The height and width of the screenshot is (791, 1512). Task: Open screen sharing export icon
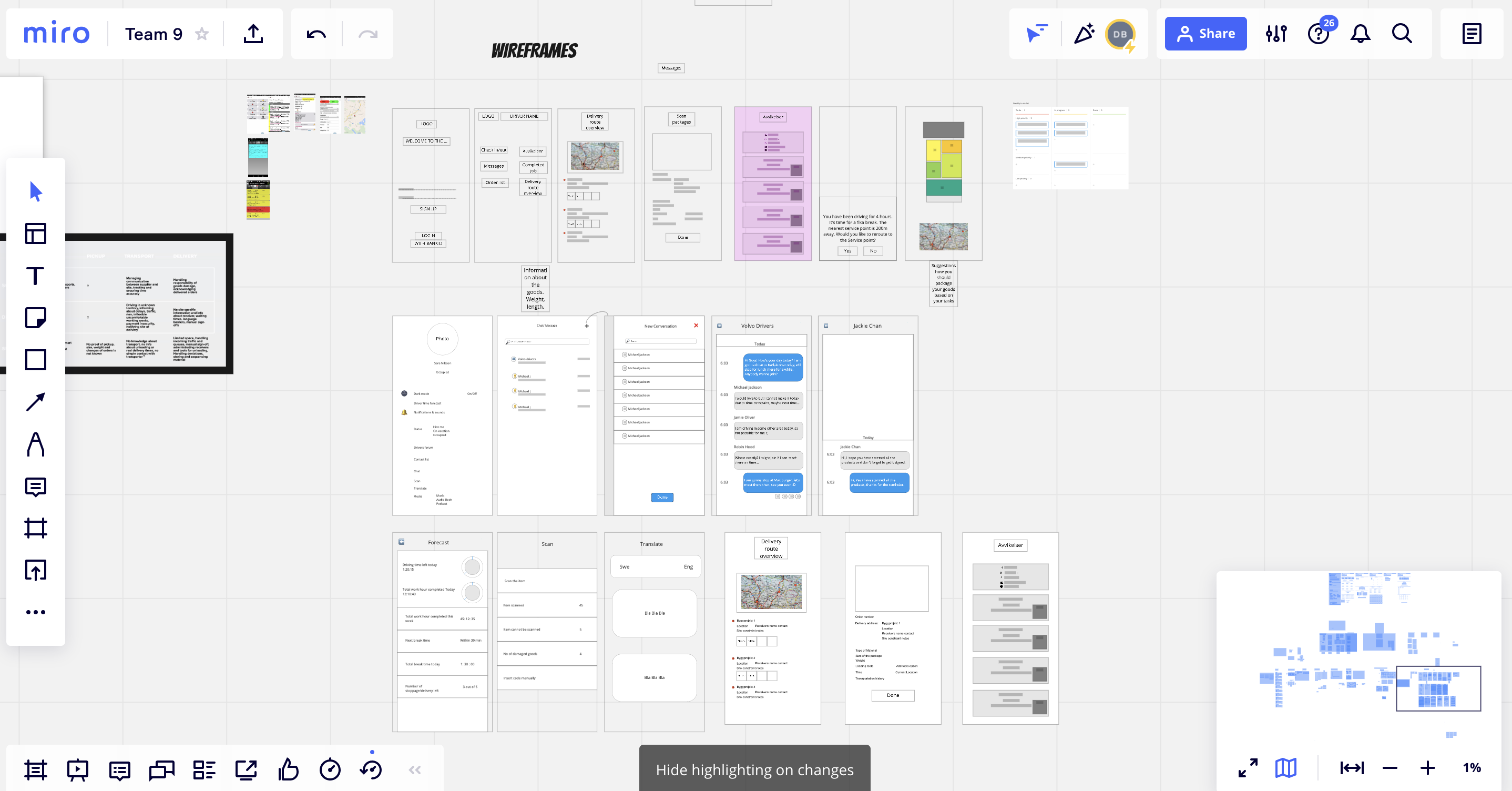tap(246, 770)
